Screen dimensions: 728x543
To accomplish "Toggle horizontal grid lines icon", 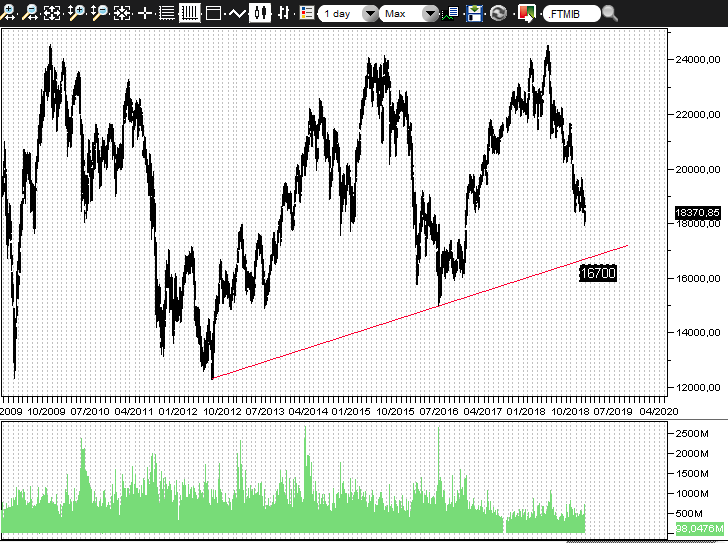I will 167,13.
